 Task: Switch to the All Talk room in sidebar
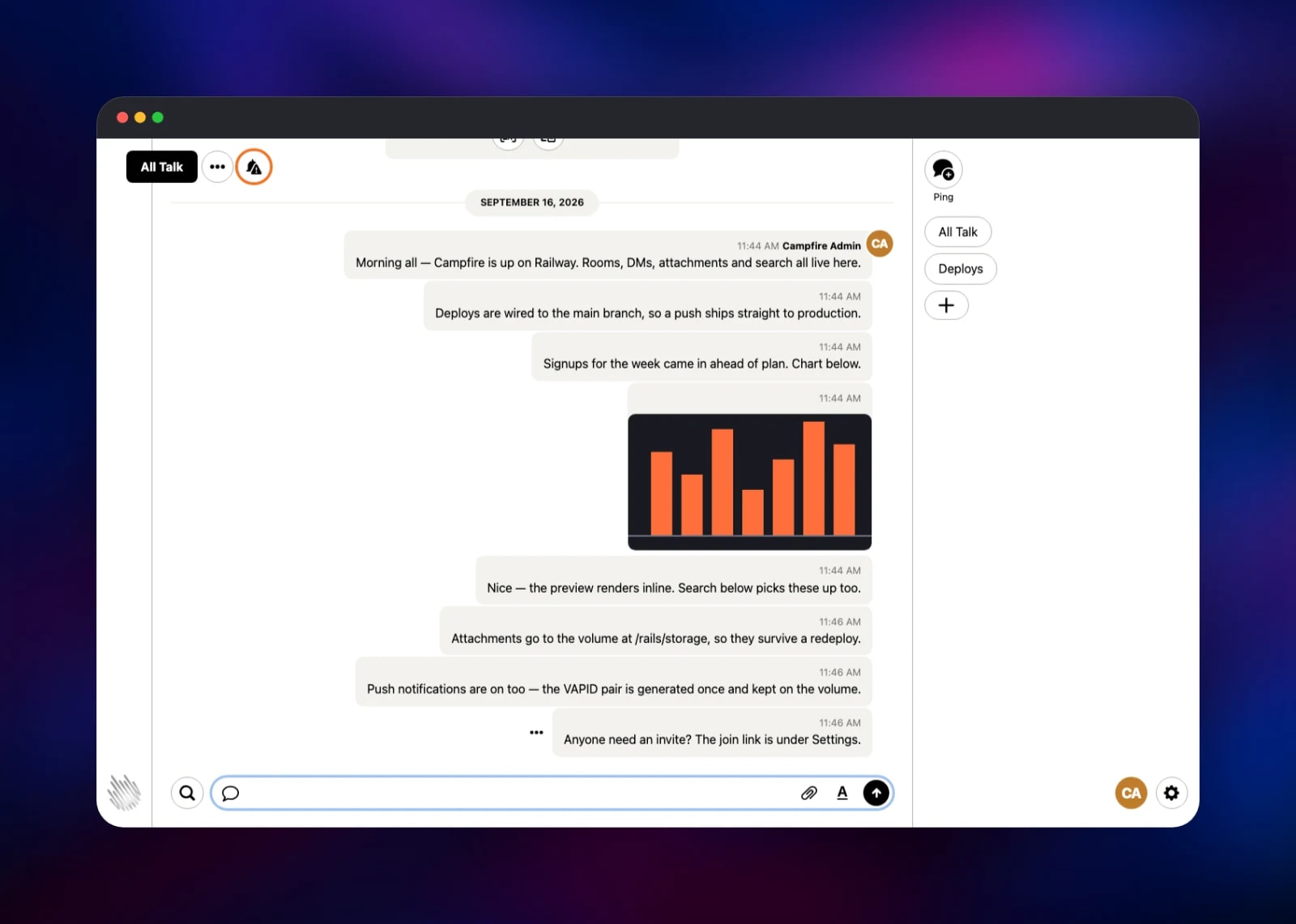point(958,232)
